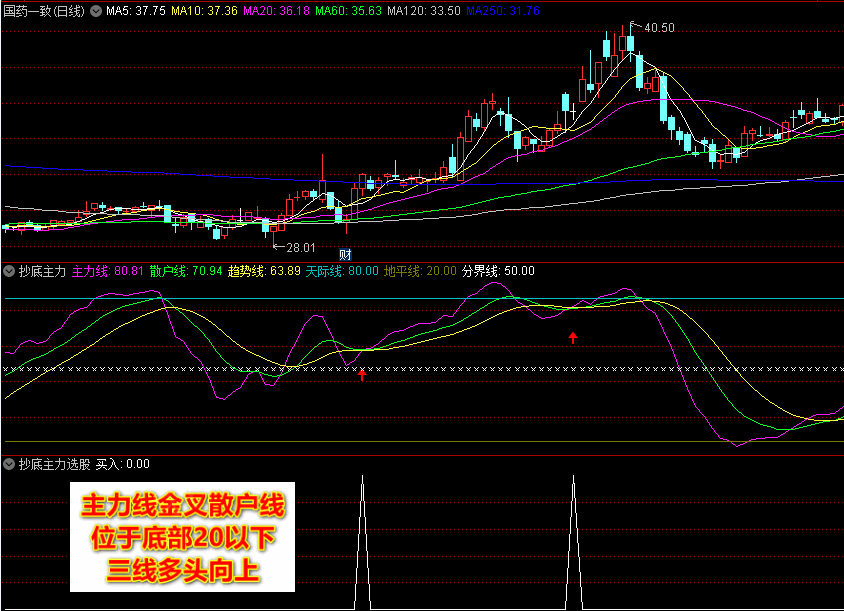Click the 分界线: 50.00 value
The height and width of the screenshot is (611, 844).
(x=498, y=271)
